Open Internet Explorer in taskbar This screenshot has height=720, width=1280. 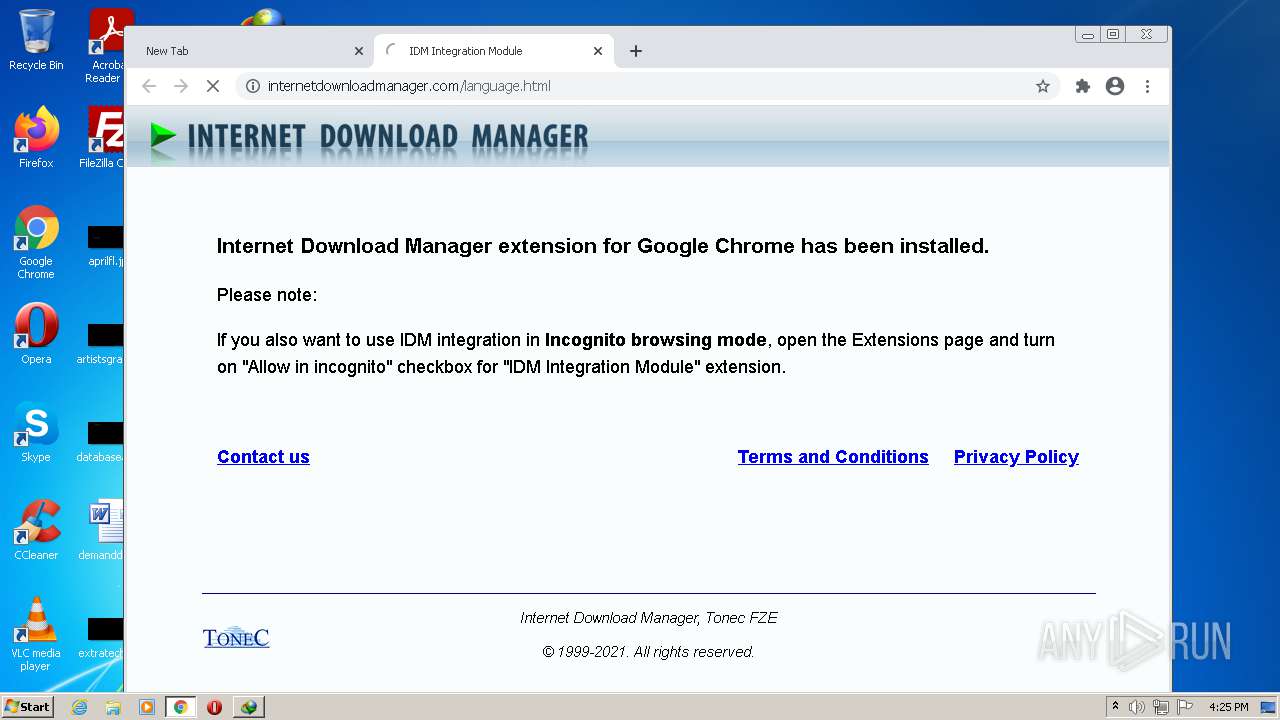click(79, 707)
